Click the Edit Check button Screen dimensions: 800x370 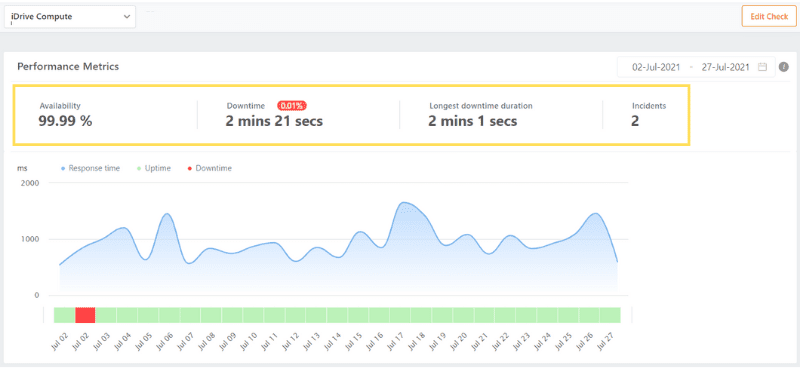coord(769,16)
